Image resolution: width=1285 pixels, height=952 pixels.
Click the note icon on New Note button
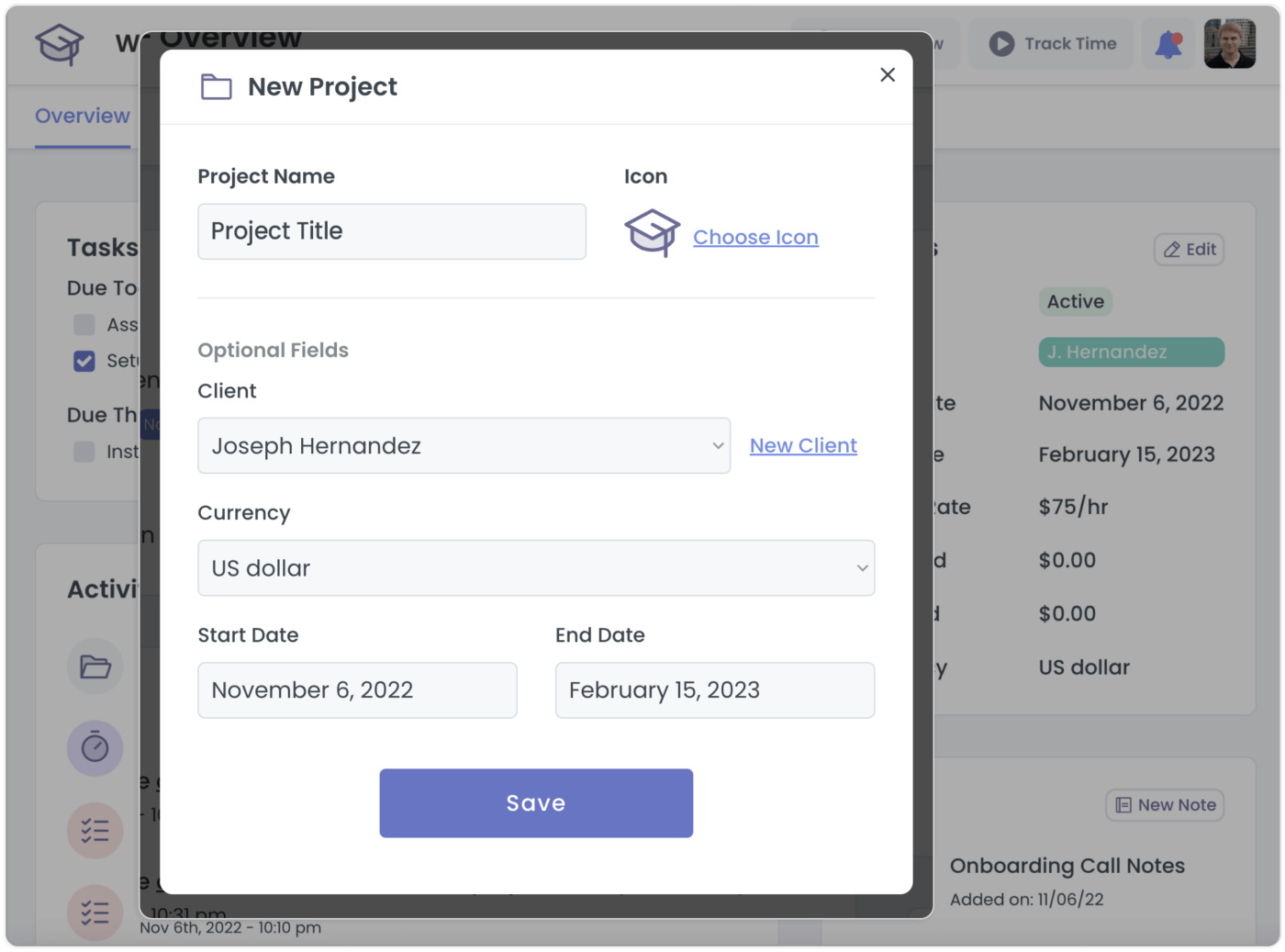pos(1123,804)
